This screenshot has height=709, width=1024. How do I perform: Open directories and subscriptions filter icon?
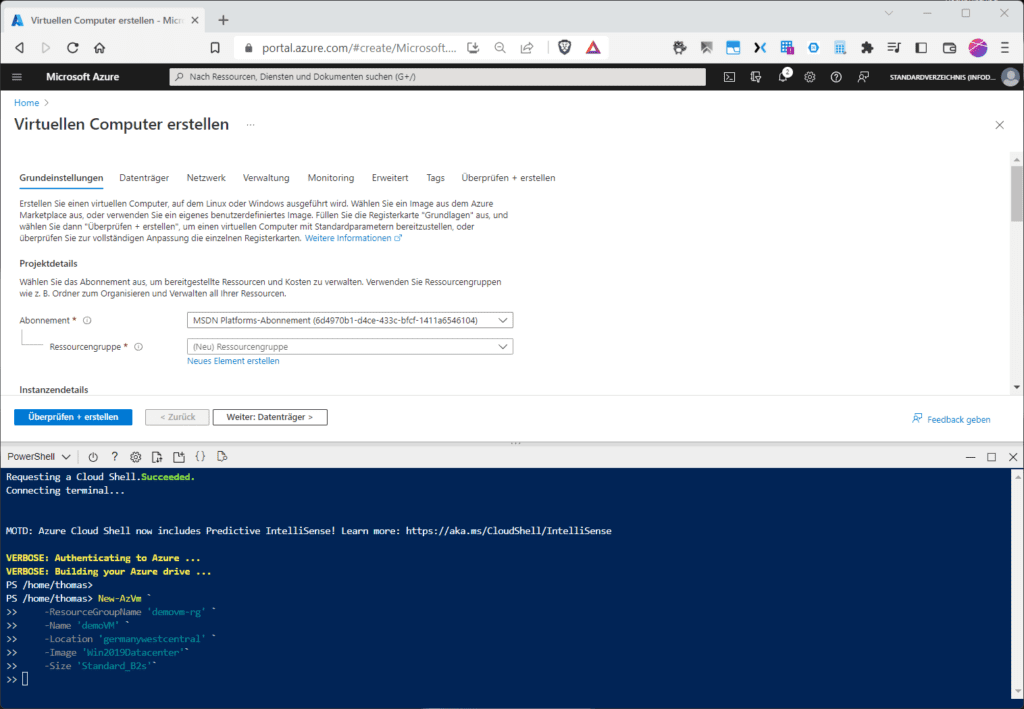(756, 77)
